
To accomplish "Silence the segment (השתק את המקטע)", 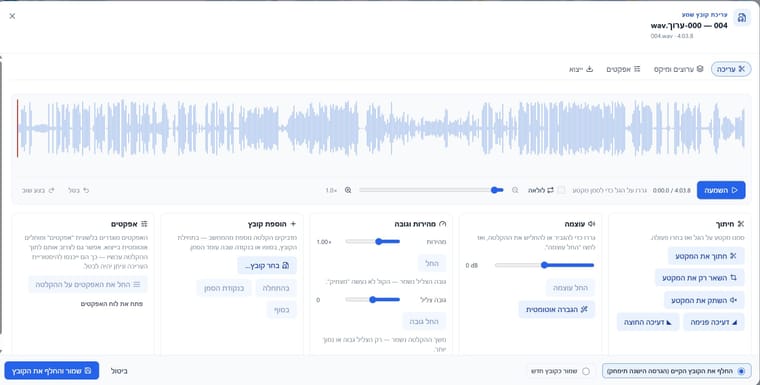I will tap(704, 300).
